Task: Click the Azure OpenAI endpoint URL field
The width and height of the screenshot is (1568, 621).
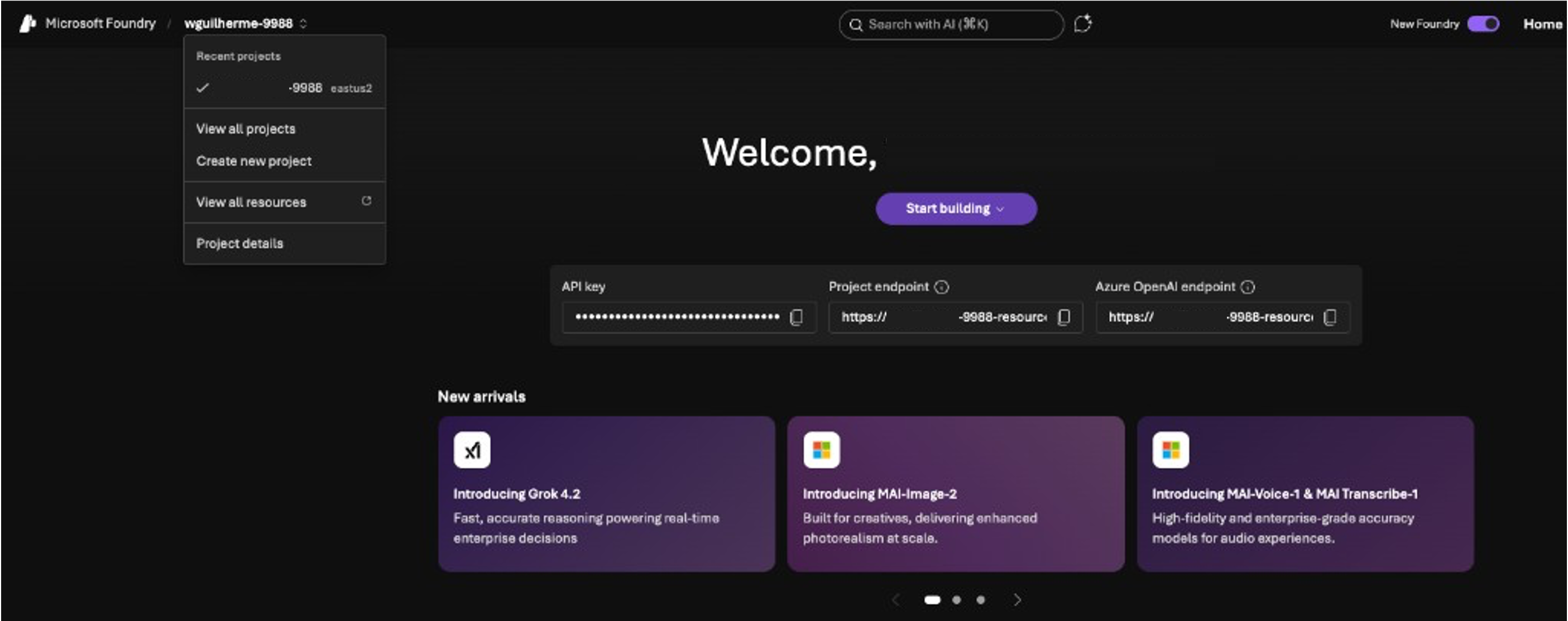Action: pyautogui.click(x=1222, y=317)
